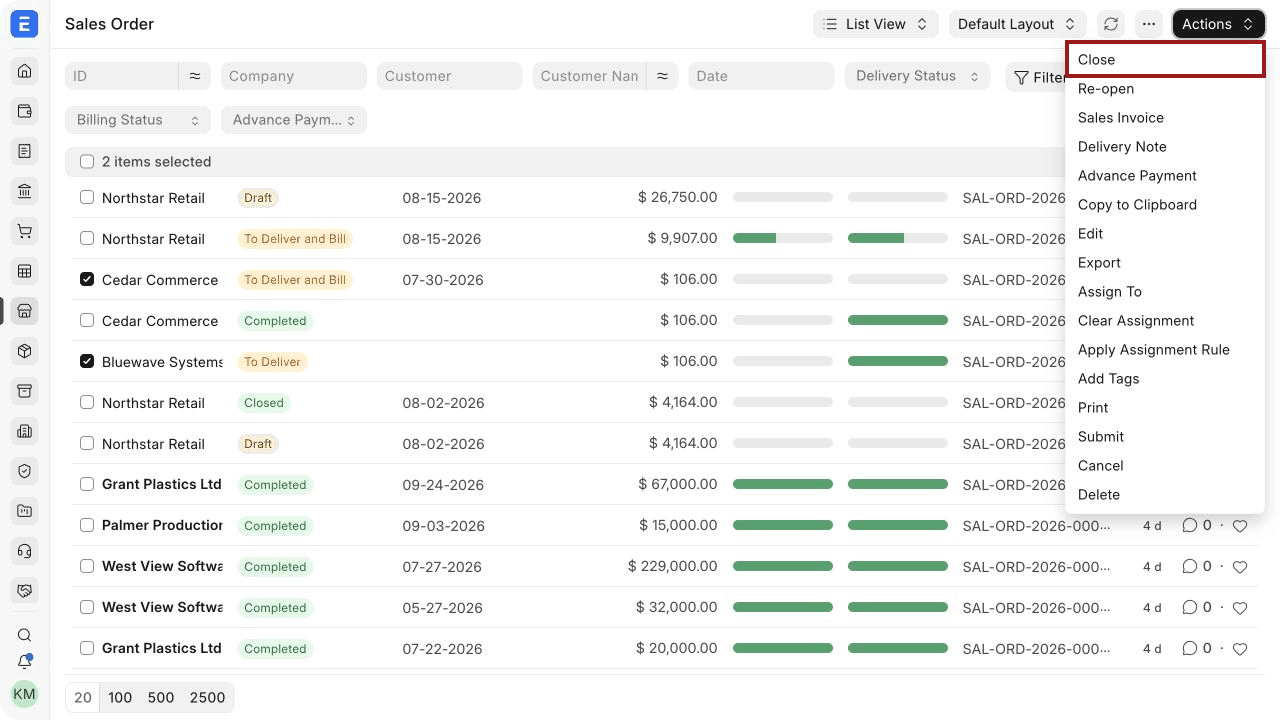Expand the Delivery Status filter
This screenshot has height=720, width=1280.
click(x=917, y=76)
